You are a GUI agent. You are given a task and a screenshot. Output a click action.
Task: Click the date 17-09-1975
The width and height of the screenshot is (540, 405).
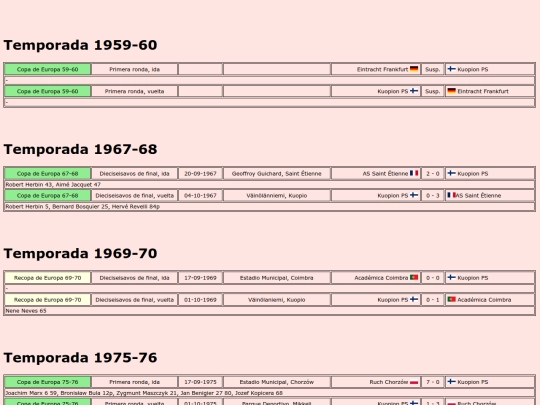click(200, 382)
